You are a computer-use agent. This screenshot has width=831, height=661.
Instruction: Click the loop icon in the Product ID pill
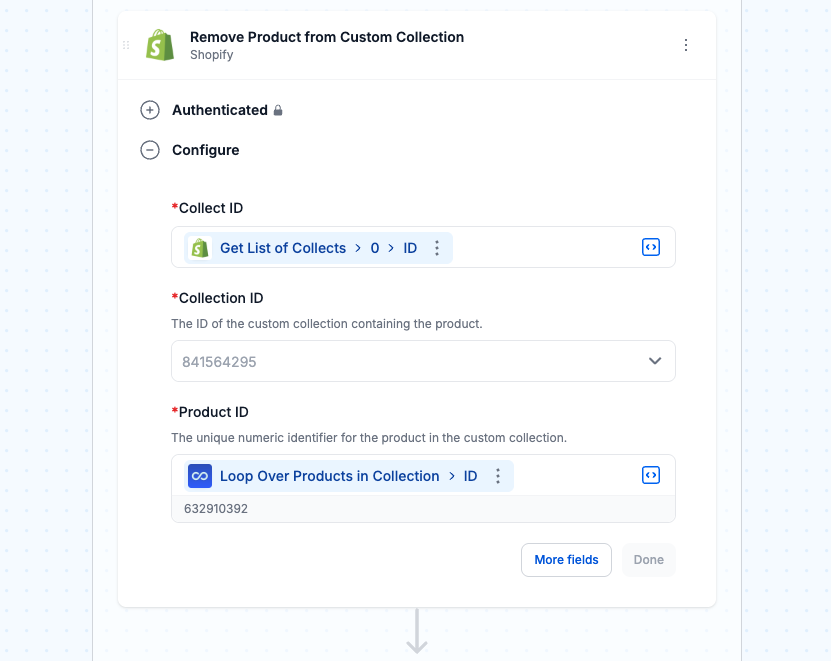pos(200,476)
